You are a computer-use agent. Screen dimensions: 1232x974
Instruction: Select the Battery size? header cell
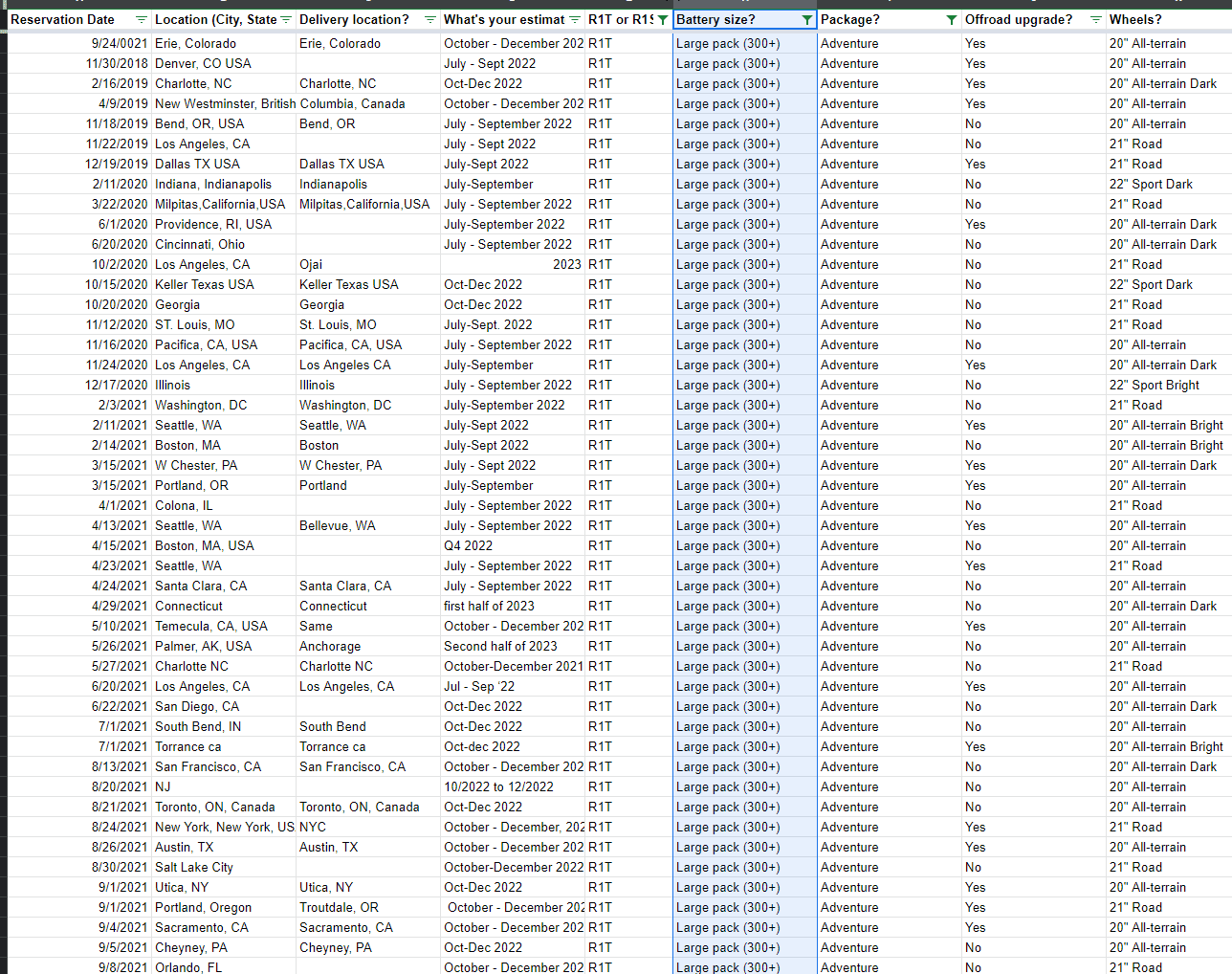745,20
